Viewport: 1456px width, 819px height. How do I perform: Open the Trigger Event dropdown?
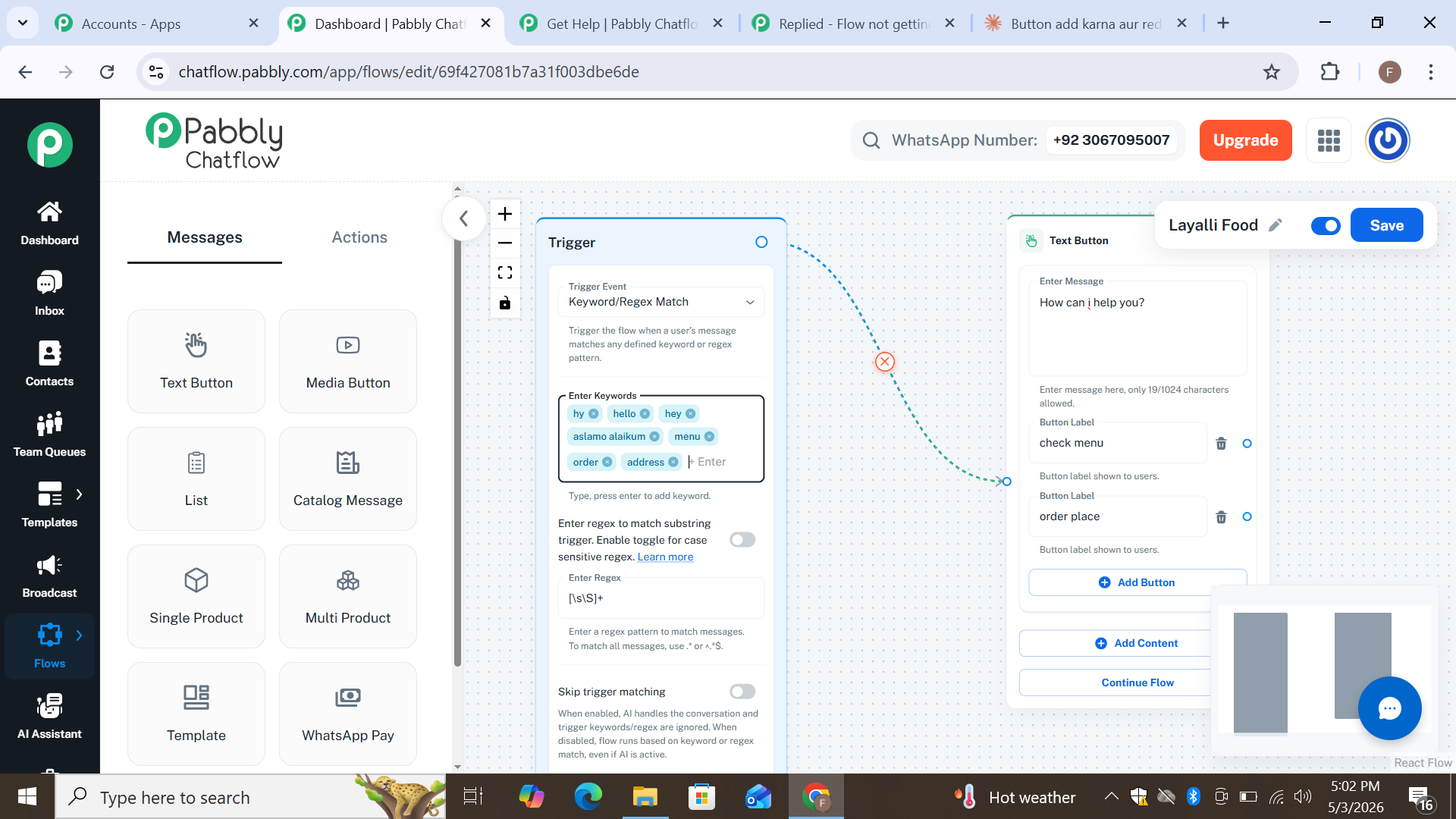click(661, 302)
